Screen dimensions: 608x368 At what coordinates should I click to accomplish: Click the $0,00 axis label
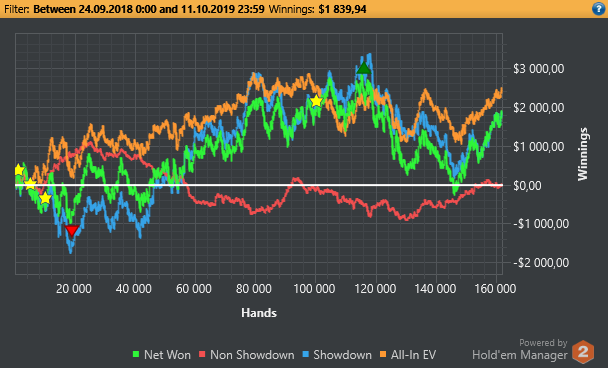point(527,186)
